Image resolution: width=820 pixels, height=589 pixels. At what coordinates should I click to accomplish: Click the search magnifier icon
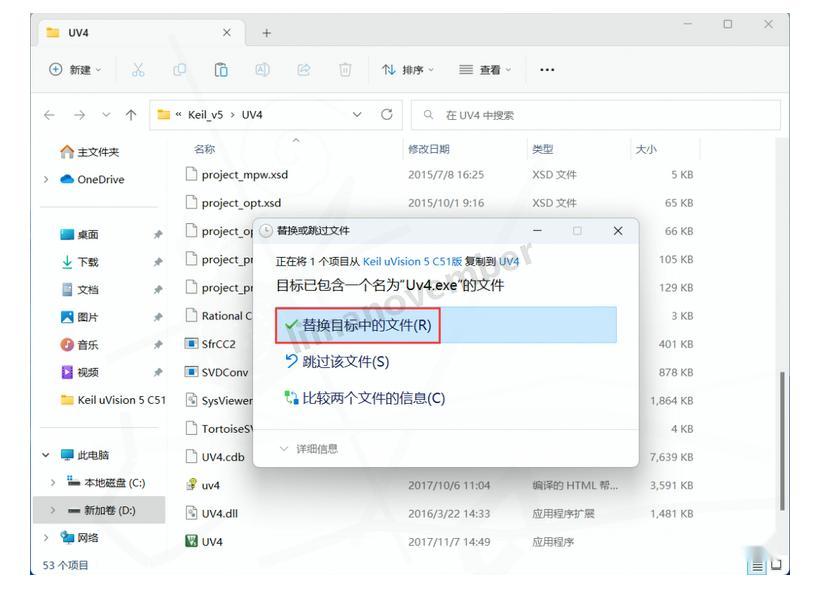coord(428,115)
